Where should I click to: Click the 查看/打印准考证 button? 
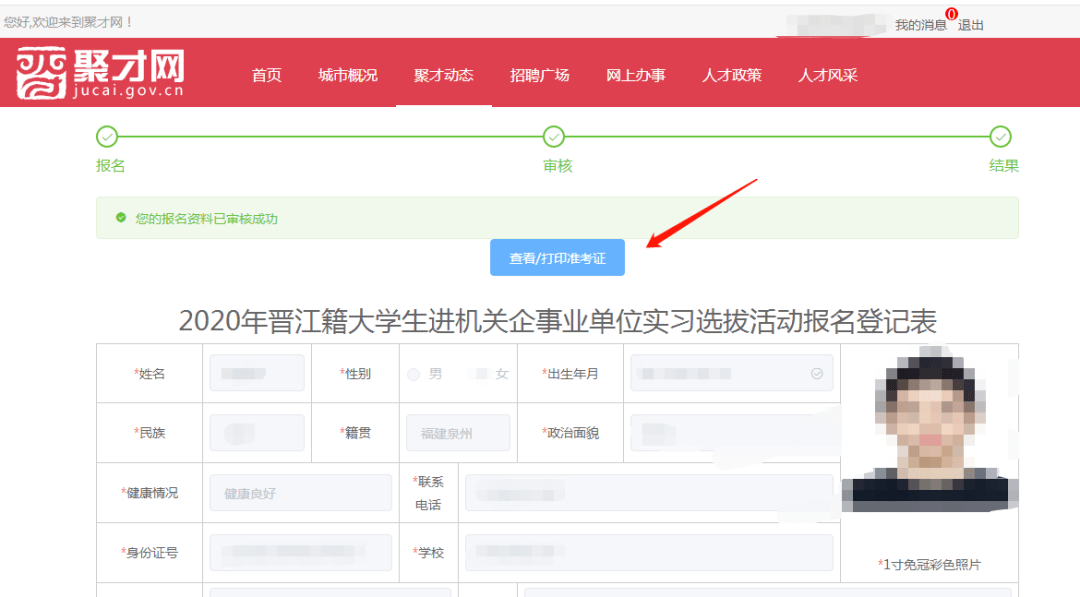coord(557,258)
